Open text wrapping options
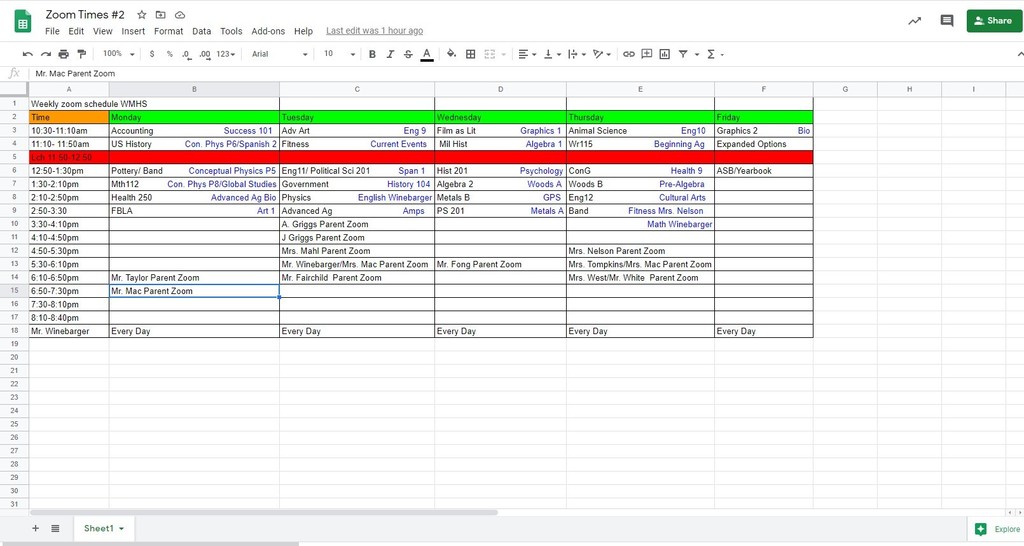 (x=577, y=54)
